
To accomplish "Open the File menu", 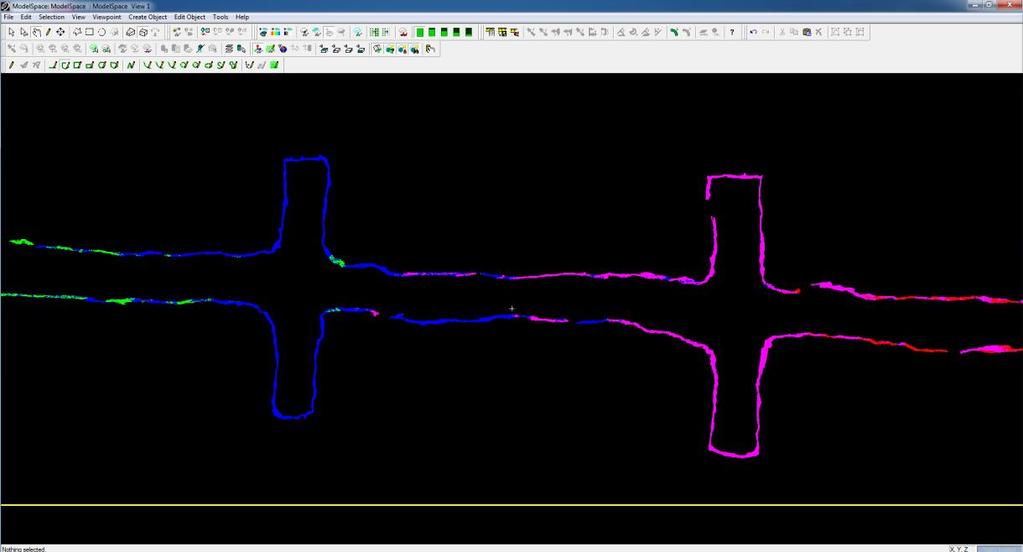I will (x=8, y=17).
